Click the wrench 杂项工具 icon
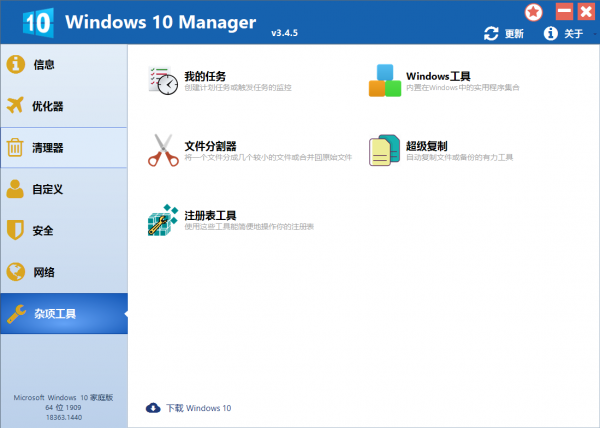600x428 pixels. 16,314
